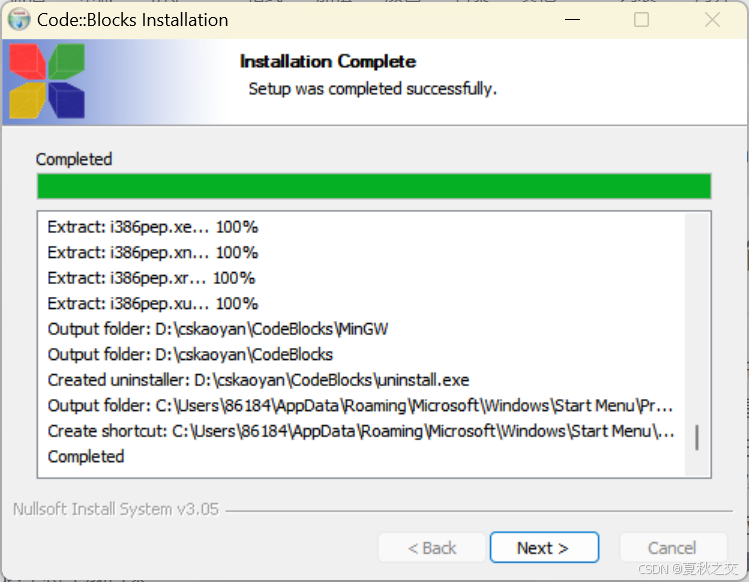Minimize the Code::Blocks Installation window
Image resolution: width=749 pixels, height=582 pixels.
tap(572, 20)
